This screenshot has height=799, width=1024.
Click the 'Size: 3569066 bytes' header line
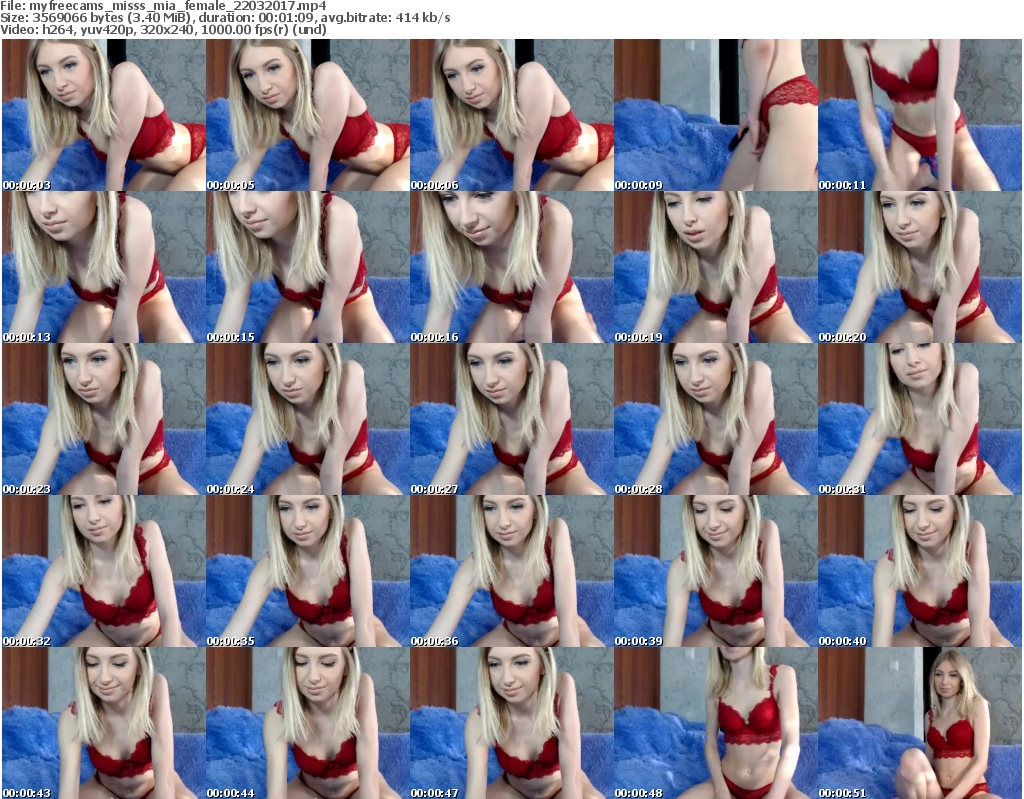pos(225,18)
